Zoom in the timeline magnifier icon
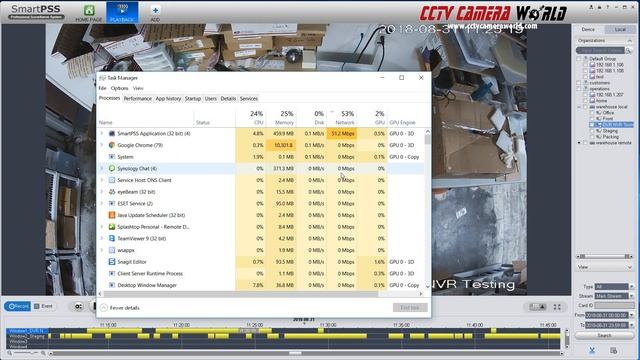 coord(43,353)
